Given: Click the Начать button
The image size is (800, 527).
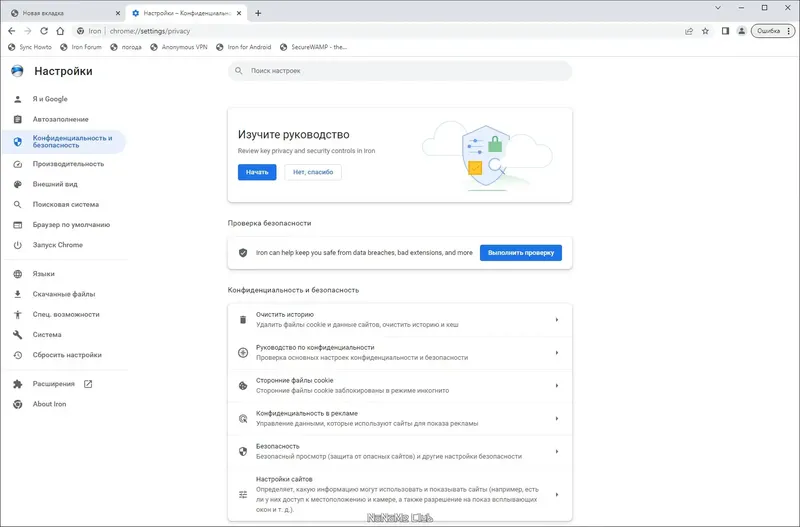Looking at the screenshot, I should click(x=257, y=172).
